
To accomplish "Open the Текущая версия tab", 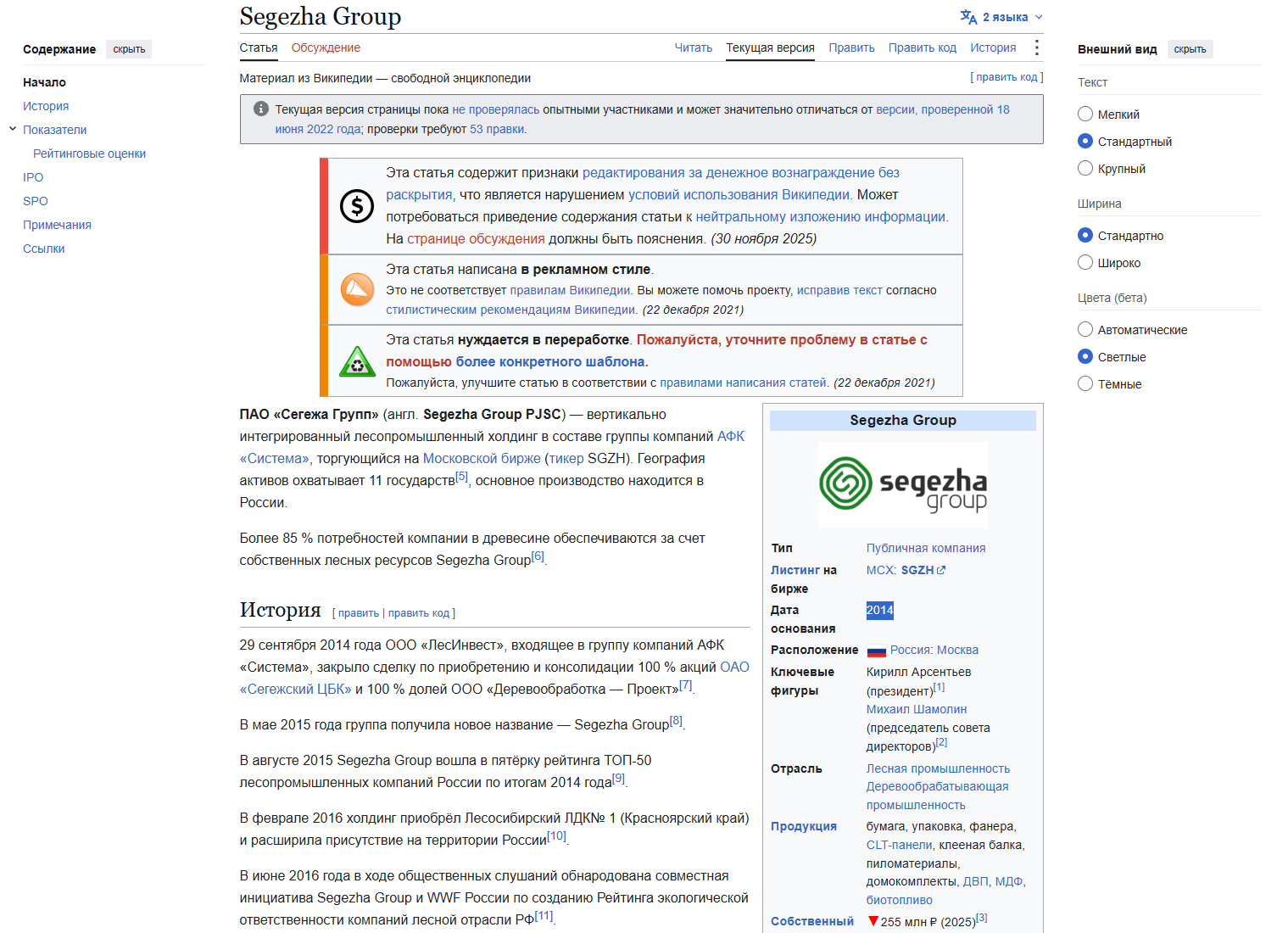I will point(770,47).
